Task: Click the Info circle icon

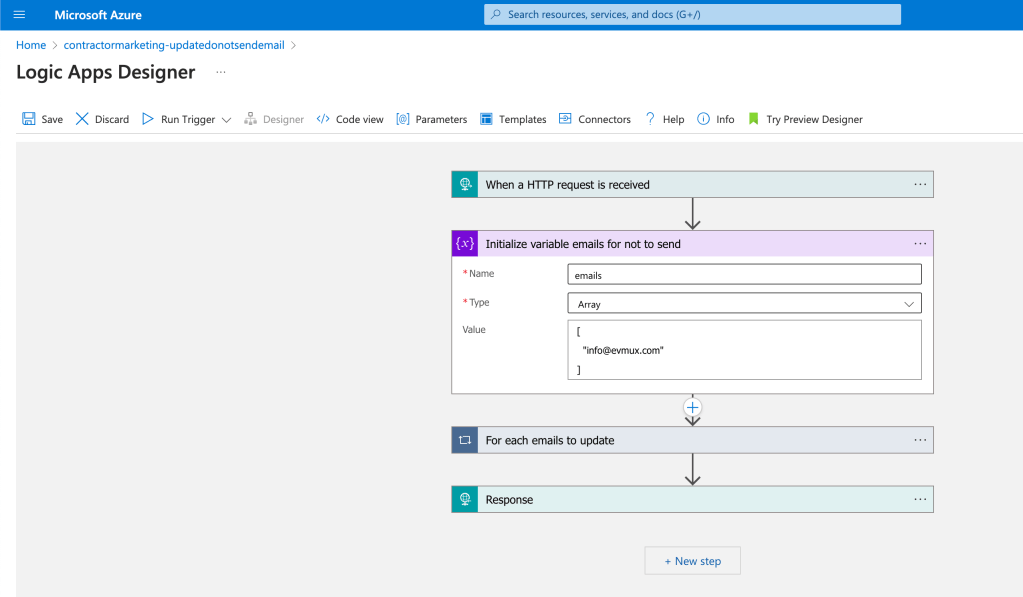Action: click(703, 119)
